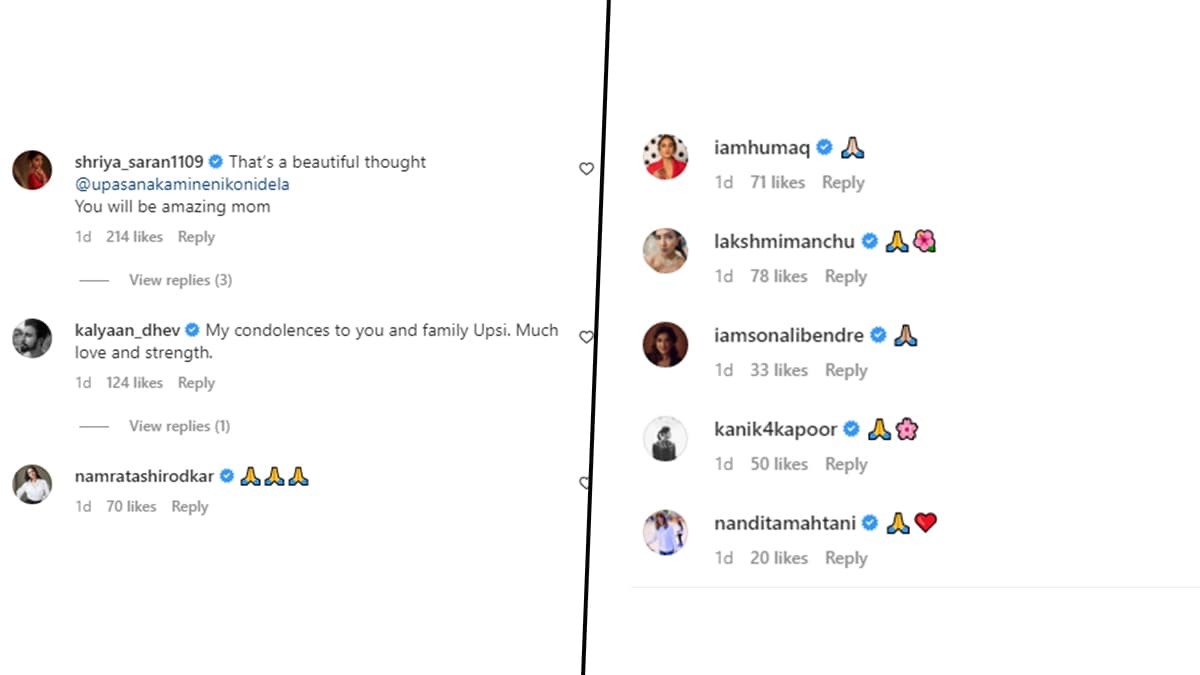
Task: Expand View replies (1) under kalyaan_dhev
Action: click(x=179, y=426)
